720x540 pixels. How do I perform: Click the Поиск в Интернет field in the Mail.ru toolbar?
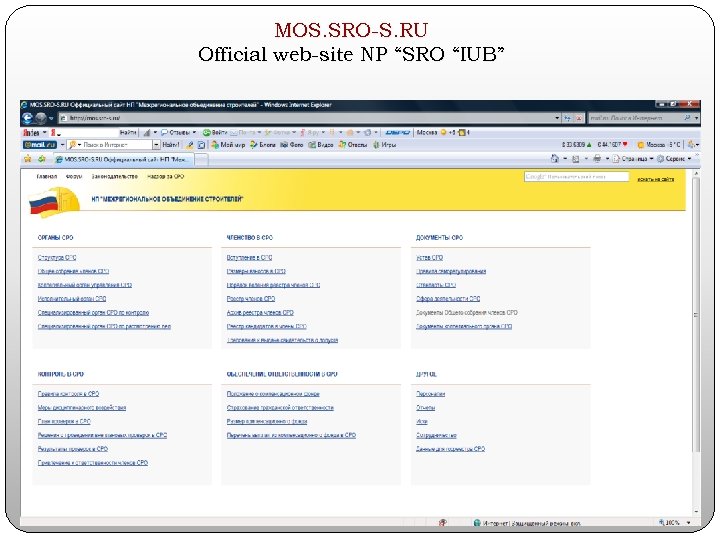pyautogui.click(x=110, y=145)
